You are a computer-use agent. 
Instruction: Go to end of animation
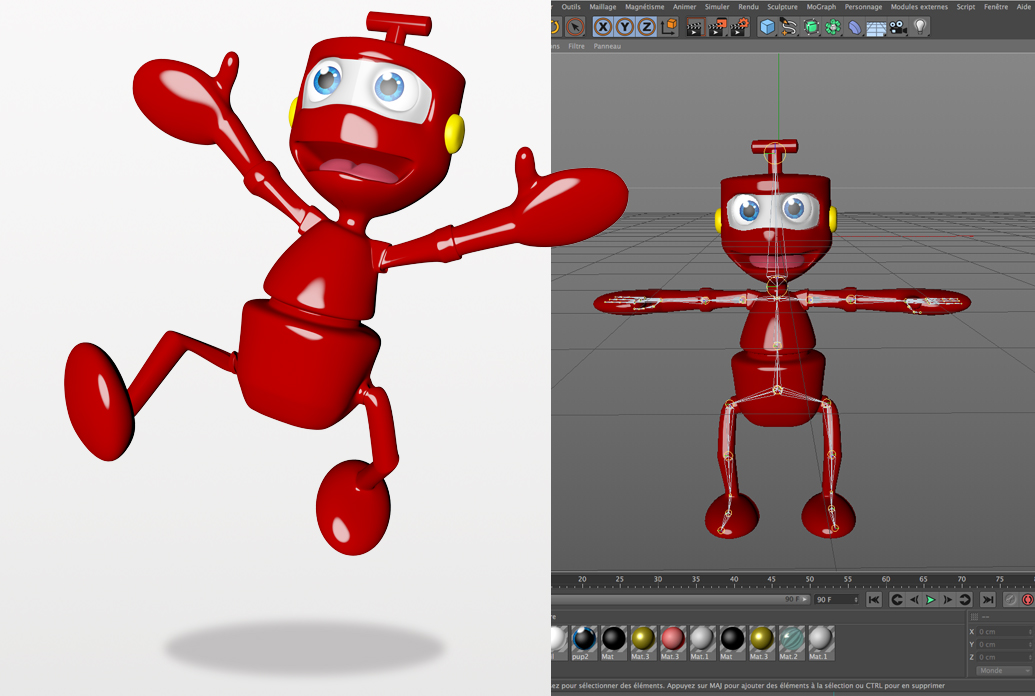[x=987, y=600]
